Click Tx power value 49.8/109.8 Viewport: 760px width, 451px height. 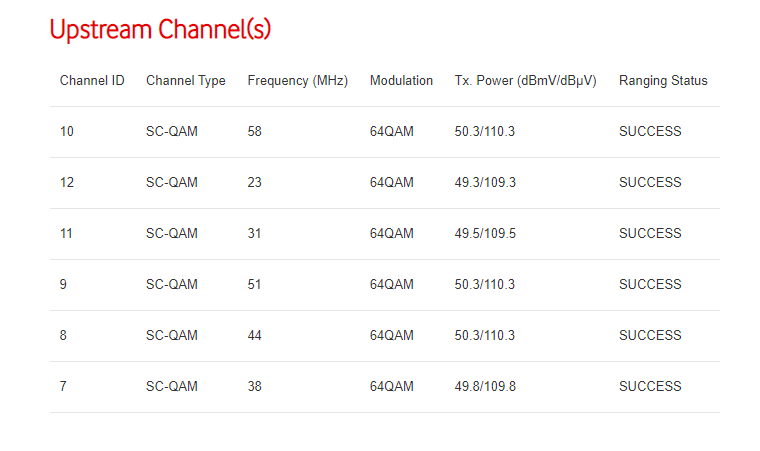coord(485,387)
